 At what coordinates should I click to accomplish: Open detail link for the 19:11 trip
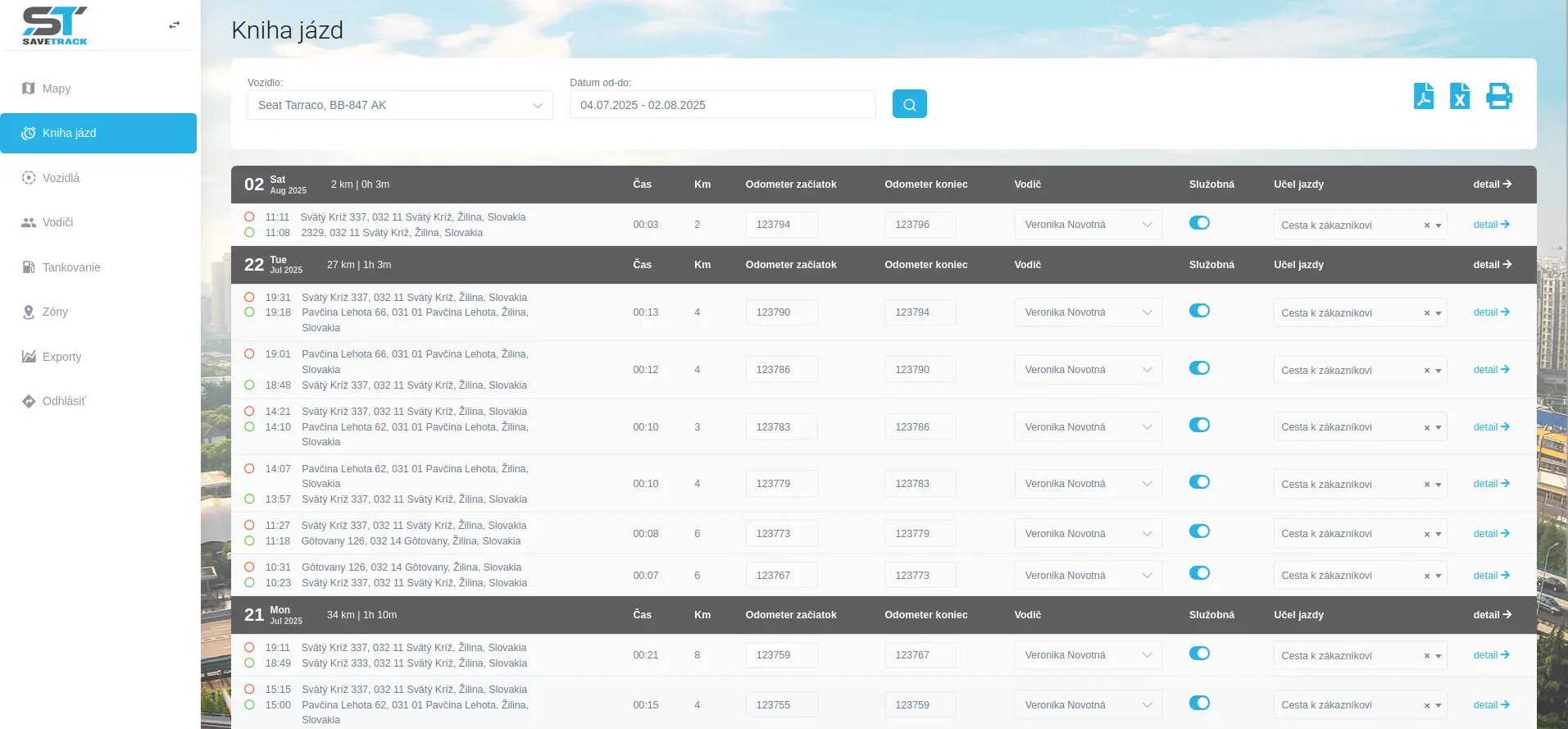tap(1490, 655)
